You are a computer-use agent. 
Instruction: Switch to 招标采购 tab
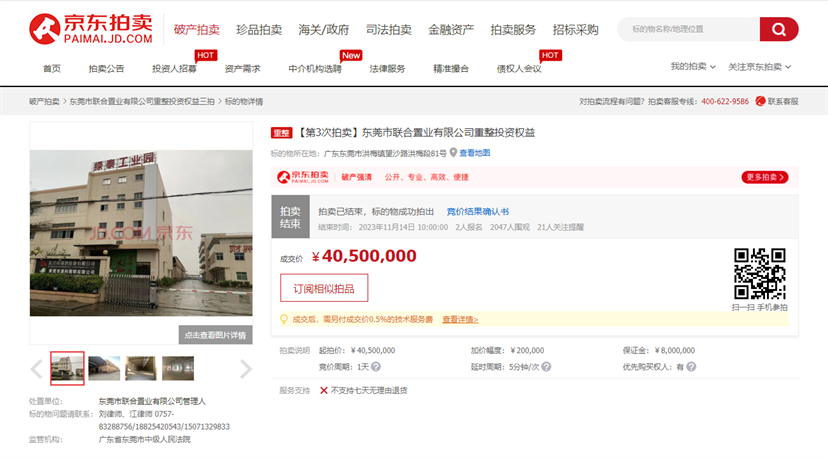576,30
